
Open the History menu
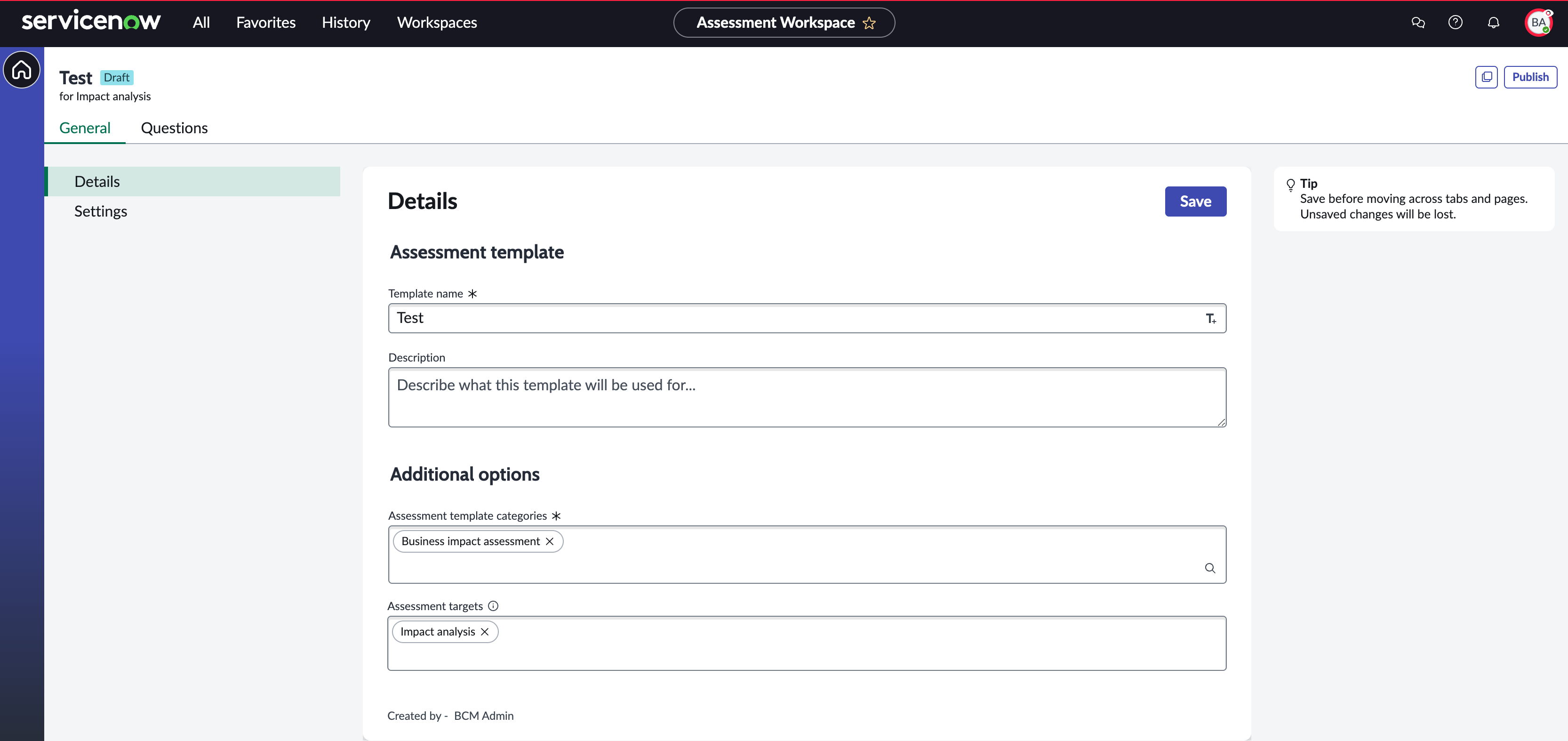pos(346,23)
